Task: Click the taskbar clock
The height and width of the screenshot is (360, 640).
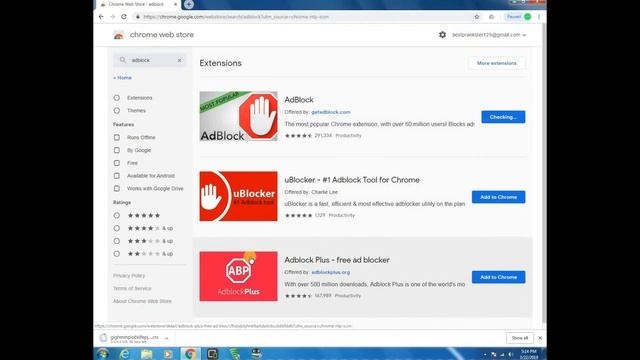Action: (x=529, y=354)
